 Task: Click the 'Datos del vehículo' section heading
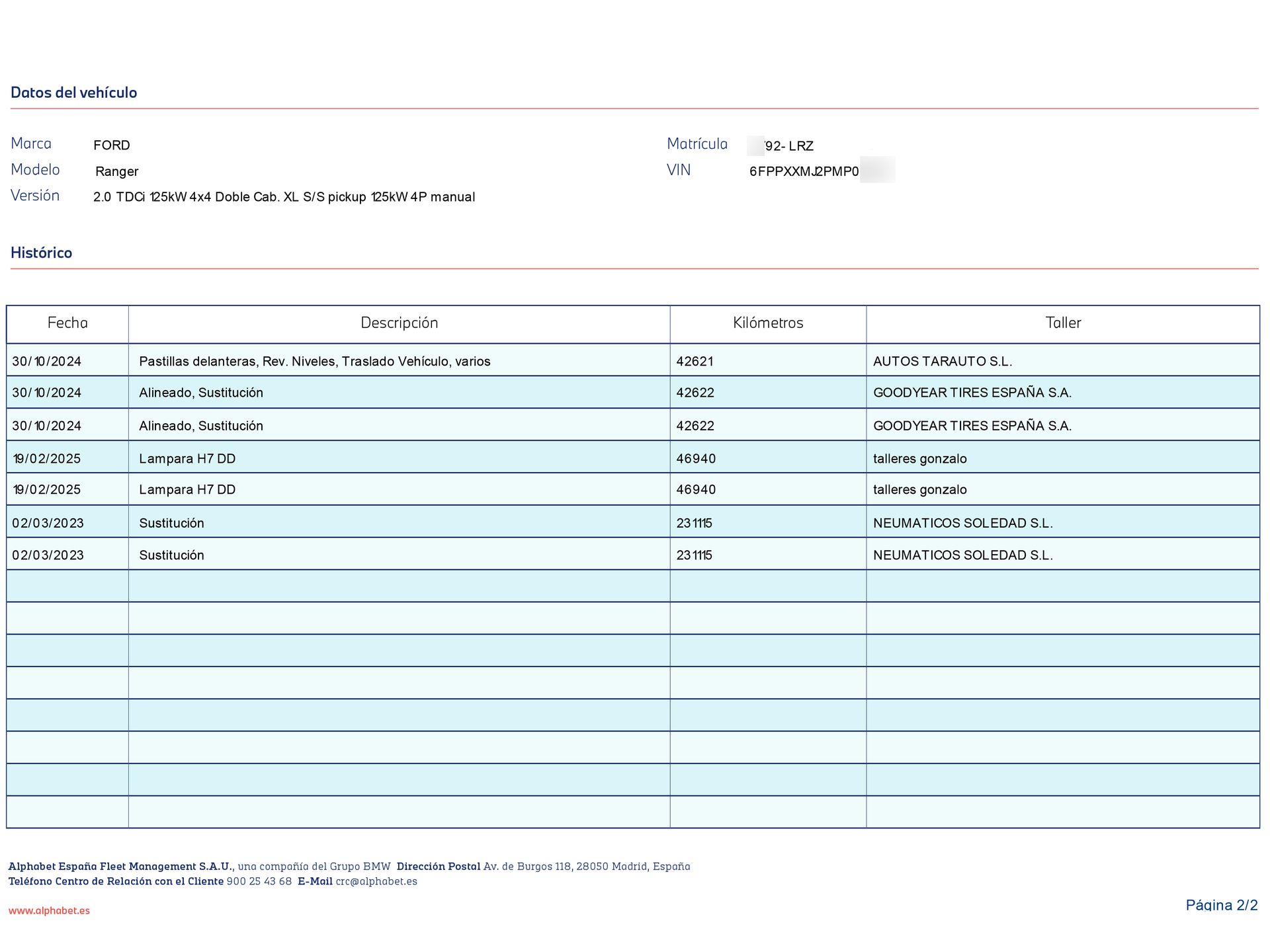[x=74, y=93]
